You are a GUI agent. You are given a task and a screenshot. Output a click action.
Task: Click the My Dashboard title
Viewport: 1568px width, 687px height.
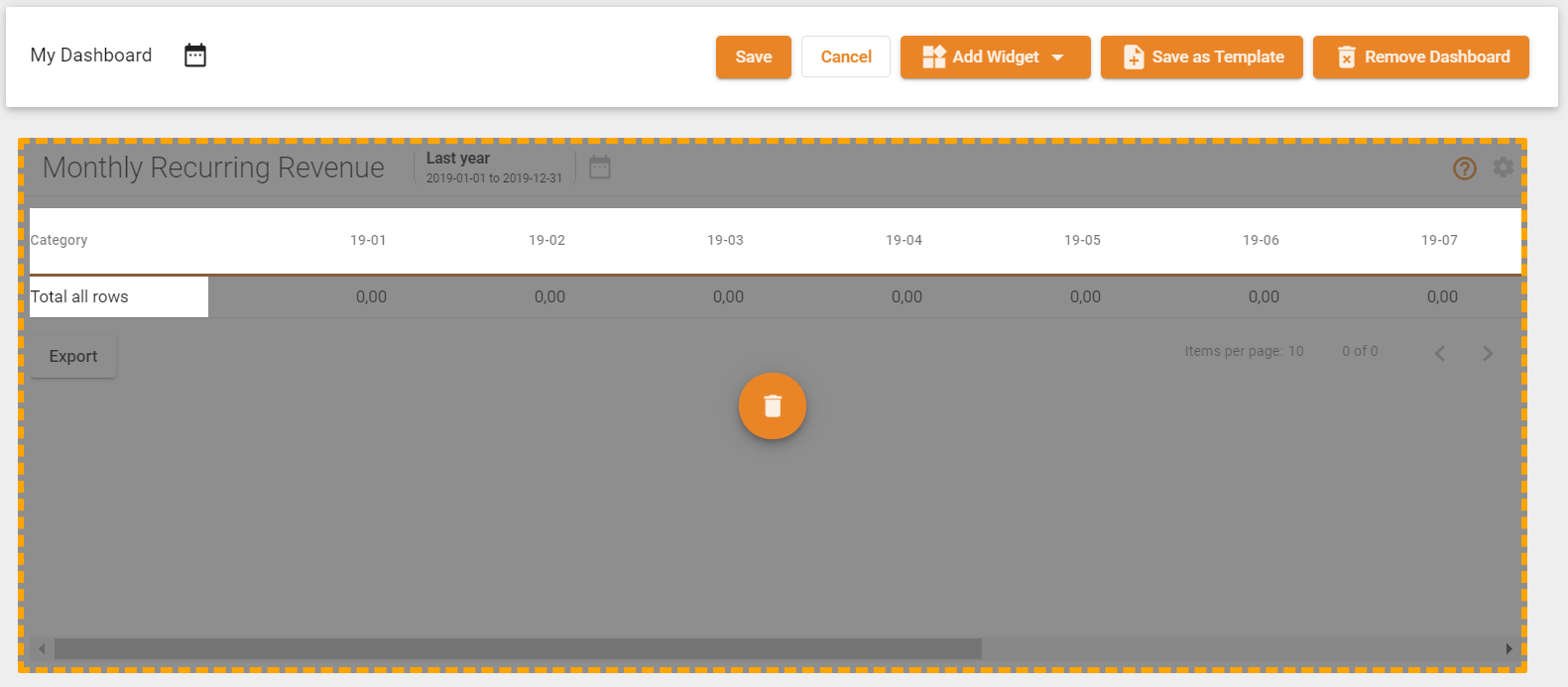point(91,56)
